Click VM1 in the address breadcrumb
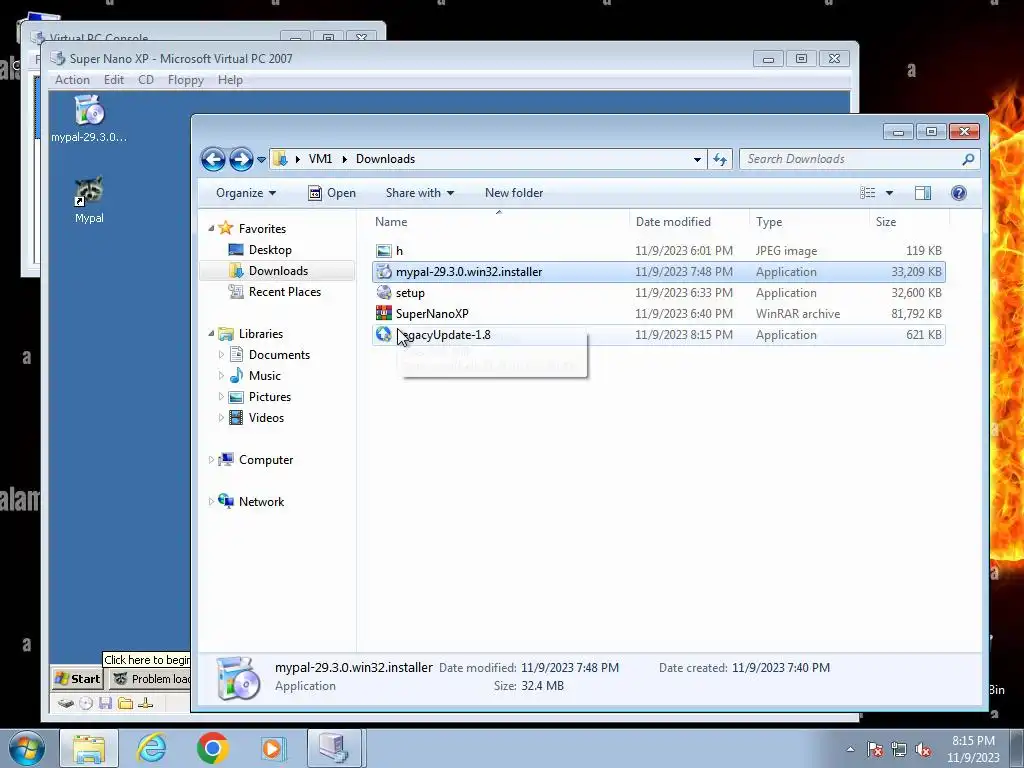The height and width of the screenshot is (768, 1024). pyautogui.click(x=320, y=159)
